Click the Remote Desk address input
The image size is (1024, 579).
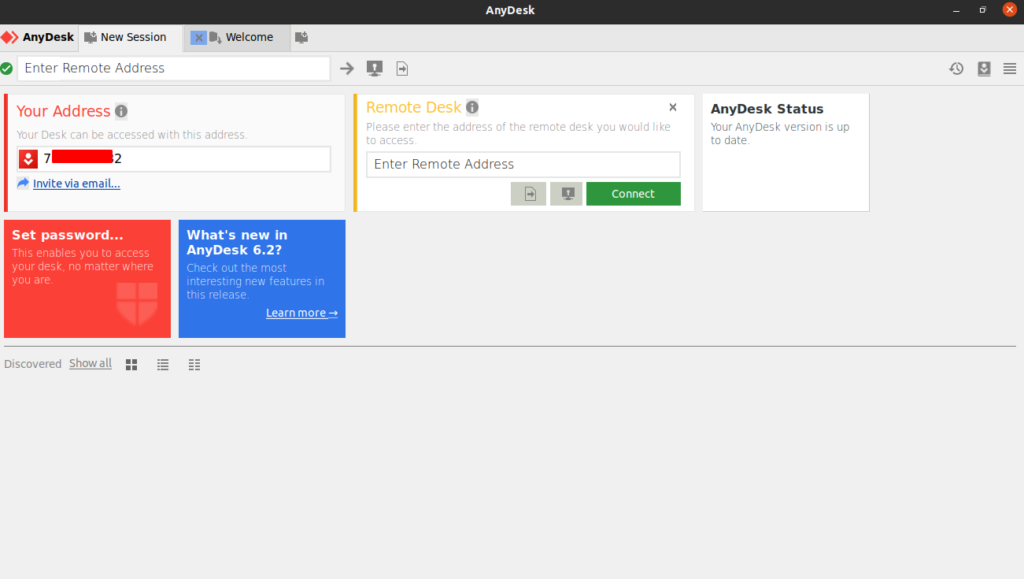[x=523, y=164]
